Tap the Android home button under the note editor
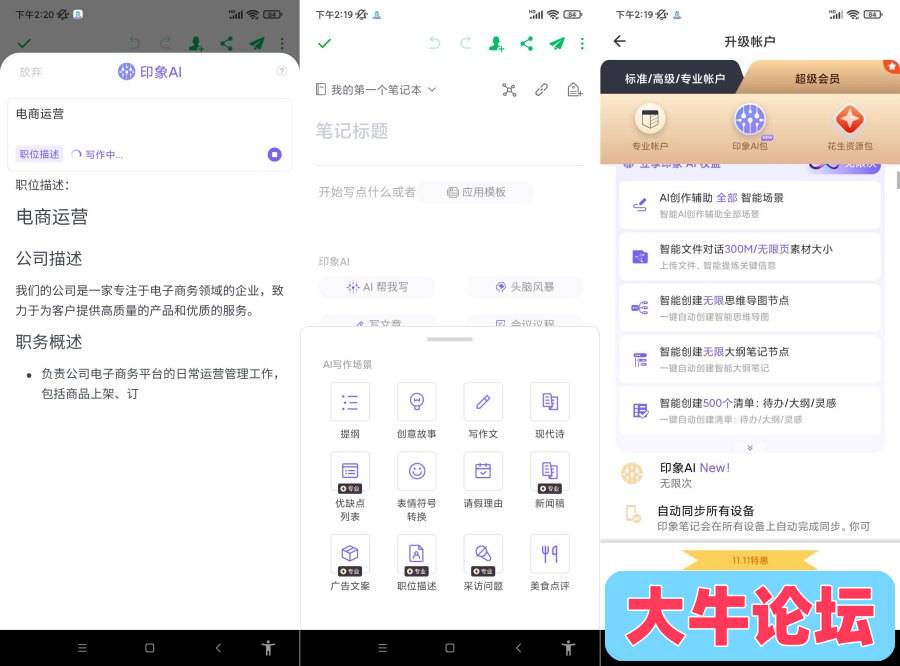The image size is (900, 666). click(x=449, y=648)
